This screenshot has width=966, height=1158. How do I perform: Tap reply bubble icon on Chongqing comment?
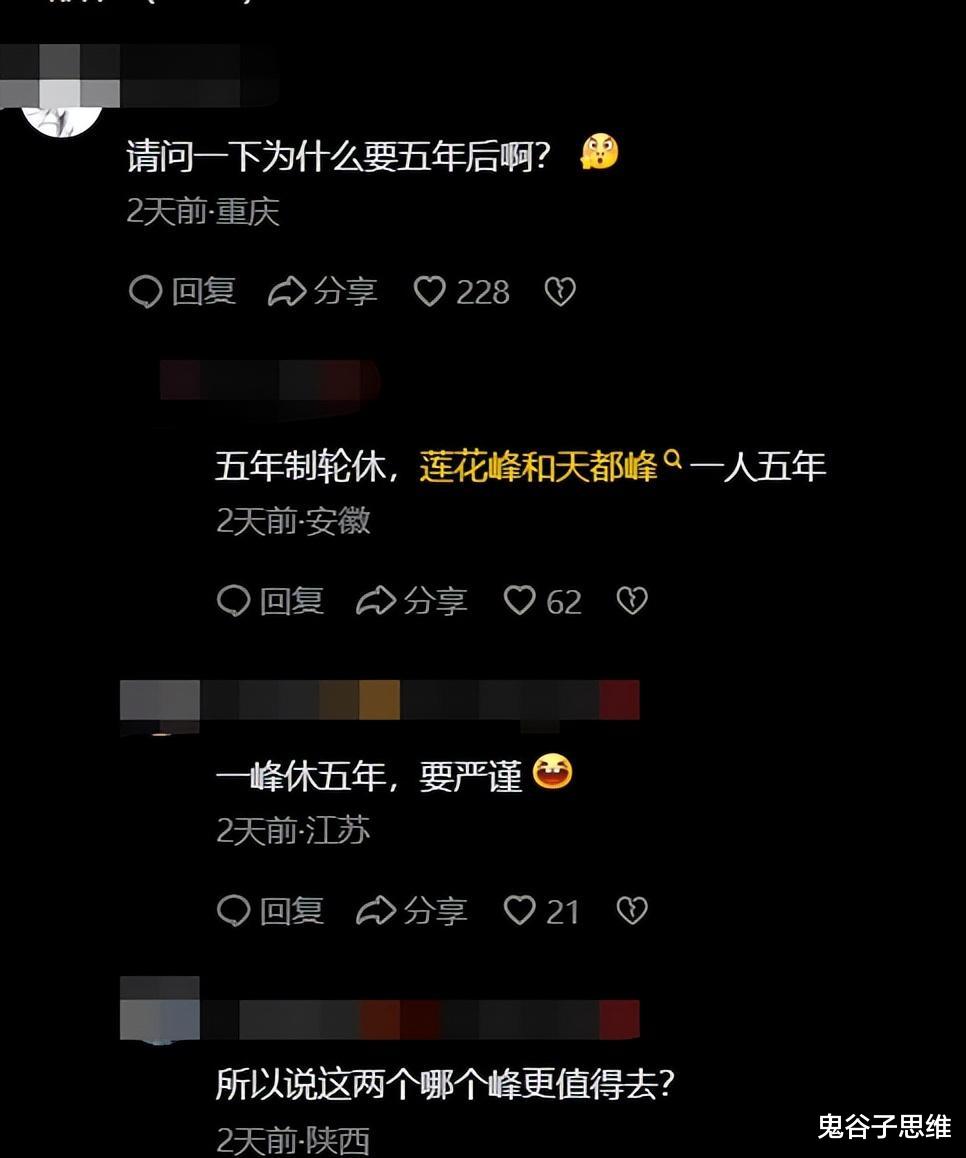coord(145,292)
